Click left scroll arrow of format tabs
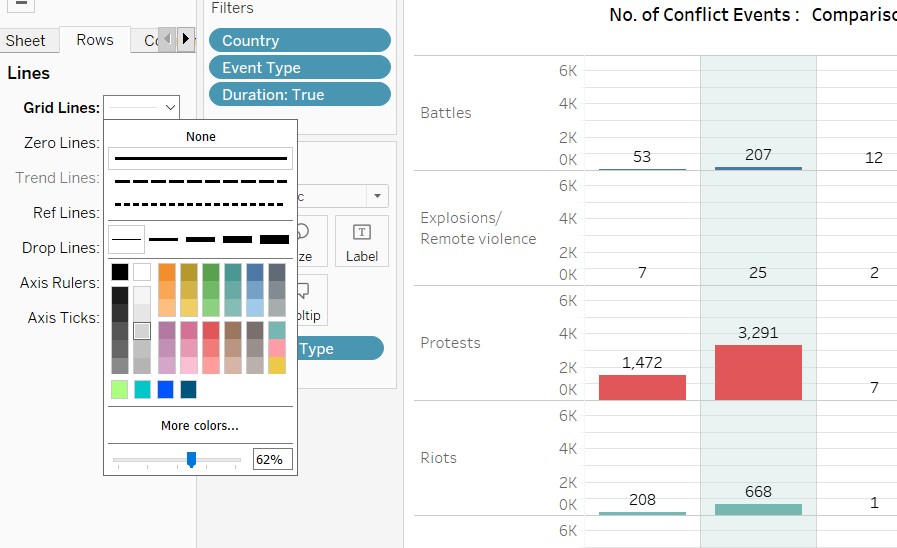Viewport: 897px width, 548px height. pos(167,39)
